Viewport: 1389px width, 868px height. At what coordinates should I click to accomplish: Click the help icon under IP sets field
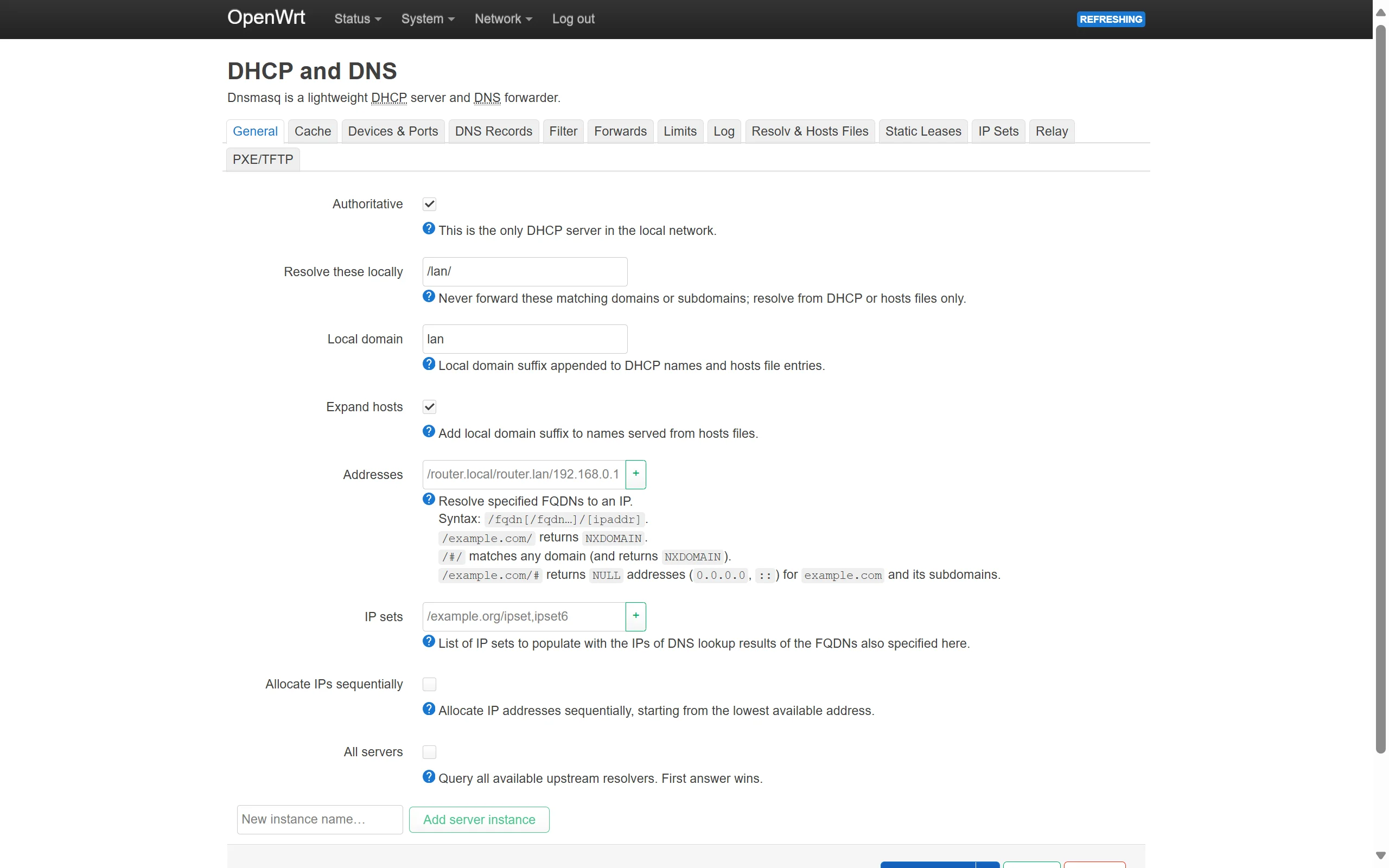(429, 641)
